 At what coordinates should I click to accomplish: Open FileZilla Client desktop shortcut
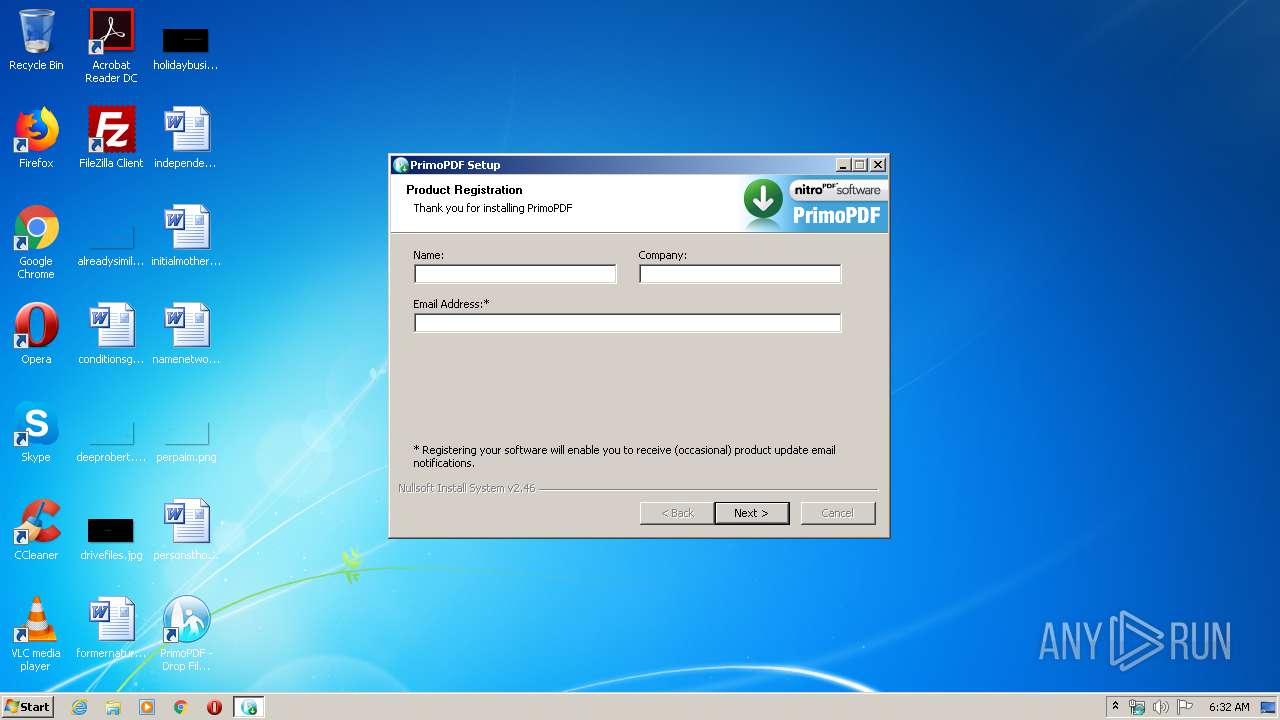tap(111, 138)
